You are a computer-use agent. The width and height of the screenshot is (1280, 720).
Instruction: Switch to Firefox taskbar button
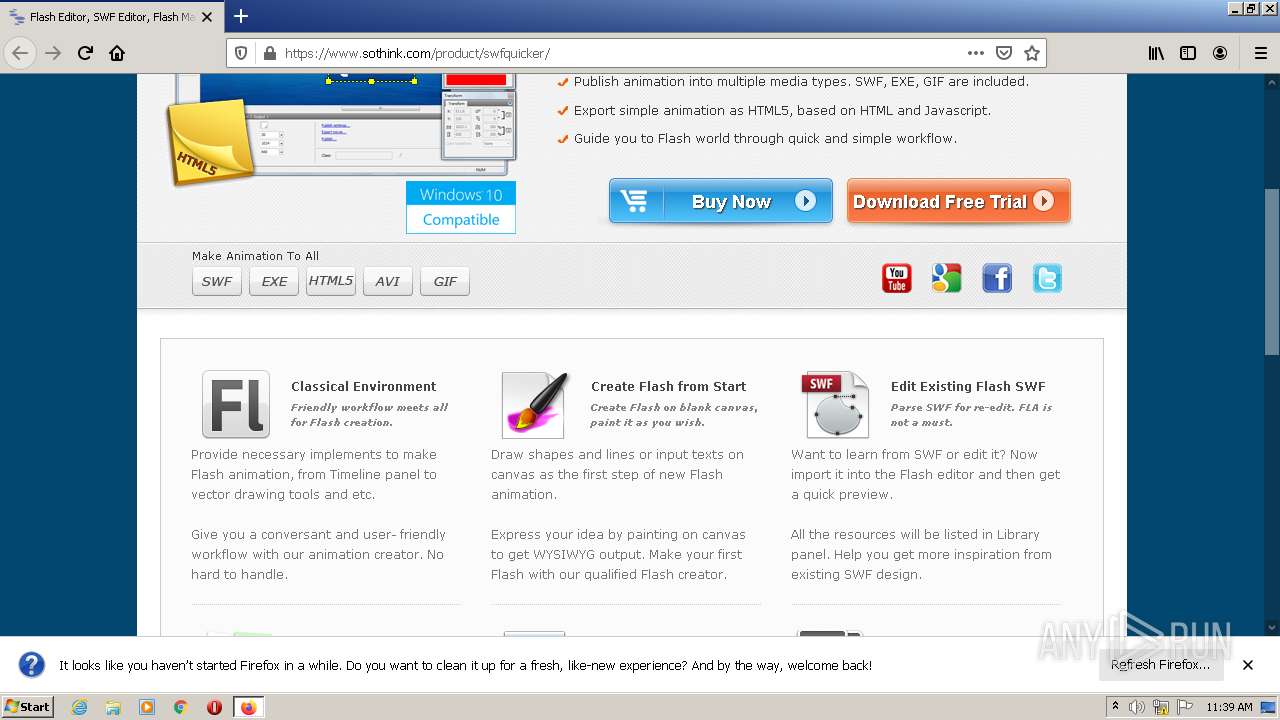[x=249, y=707]
